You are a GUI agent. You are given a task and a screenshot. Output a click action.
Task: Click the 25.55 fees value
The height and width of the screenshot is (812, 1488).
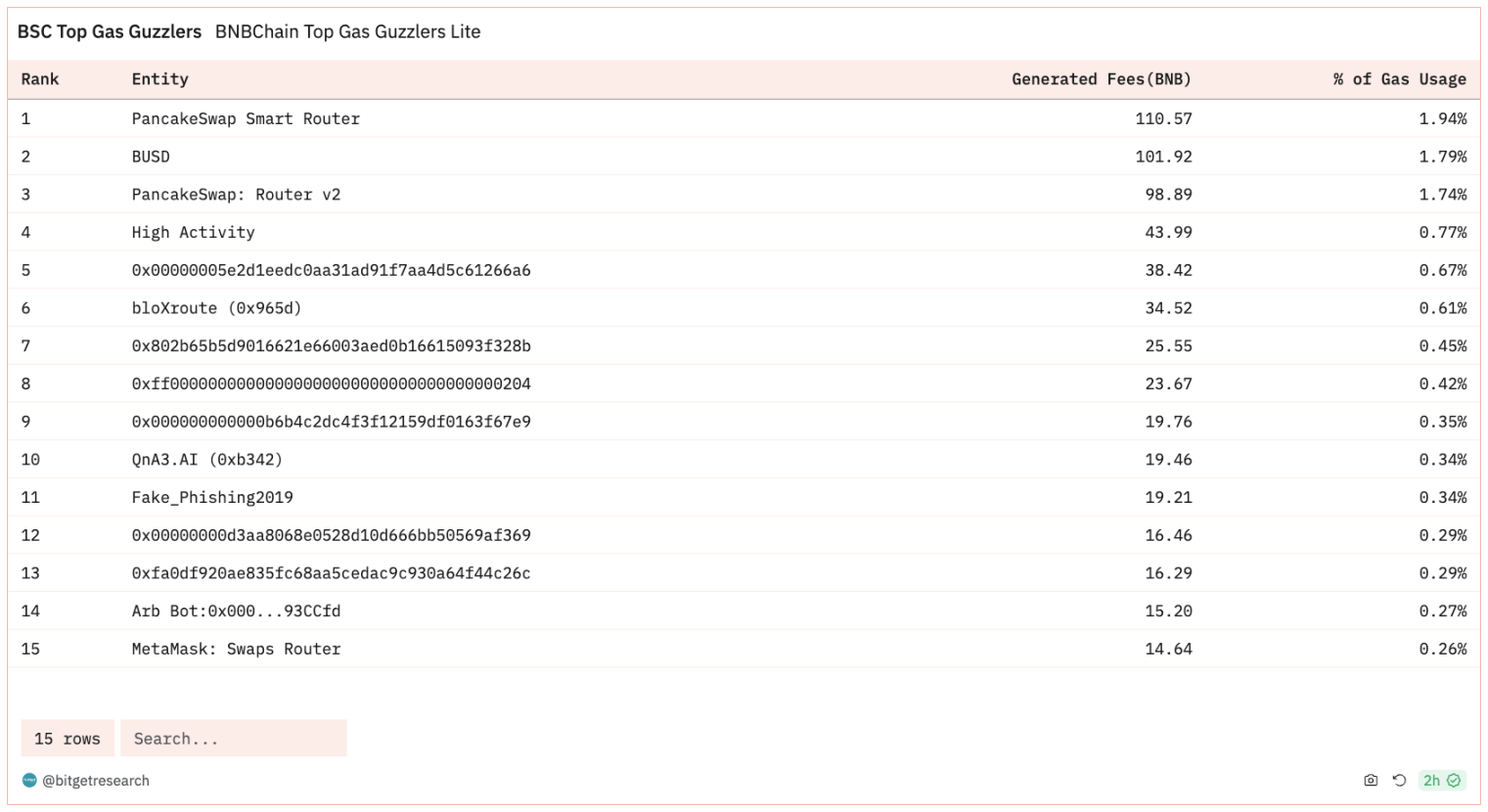(1169, 345)
